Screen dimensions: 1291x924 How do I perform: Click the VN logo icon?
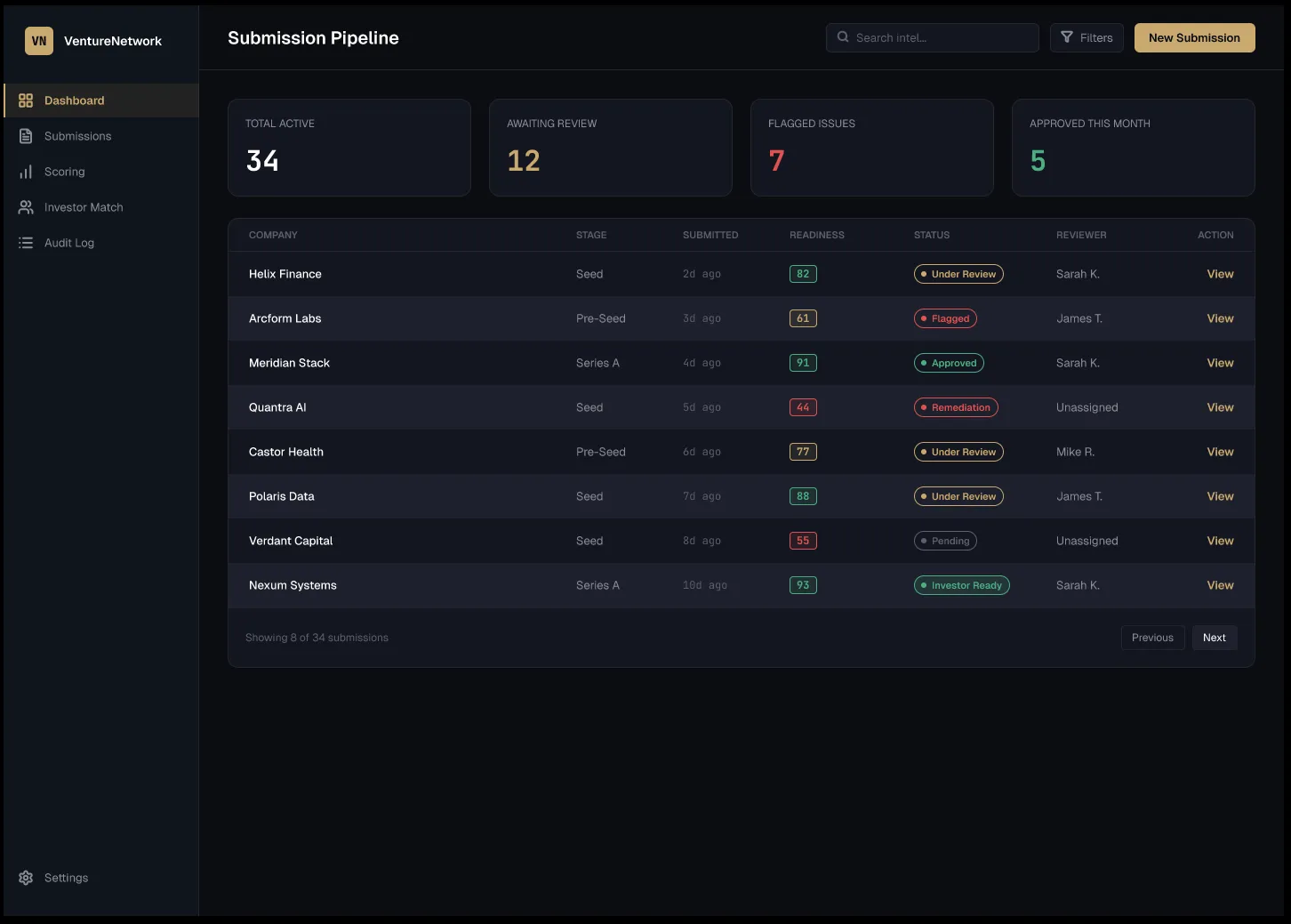click(39, 41)
